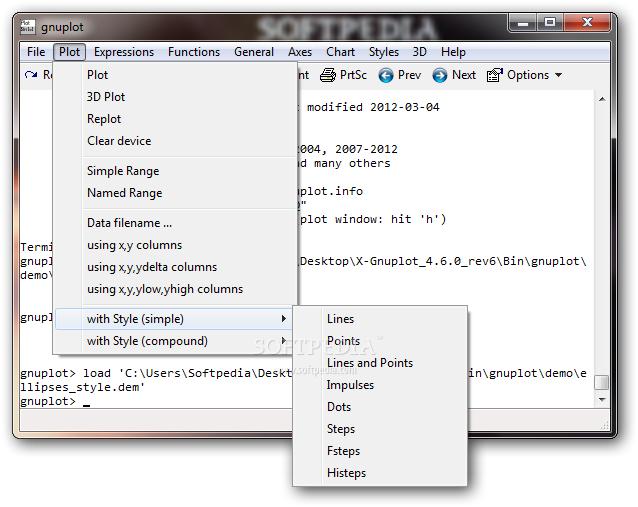Click the vertical scrollbar thumb
The height and width of the screenshot is (507, 638).
602,382
